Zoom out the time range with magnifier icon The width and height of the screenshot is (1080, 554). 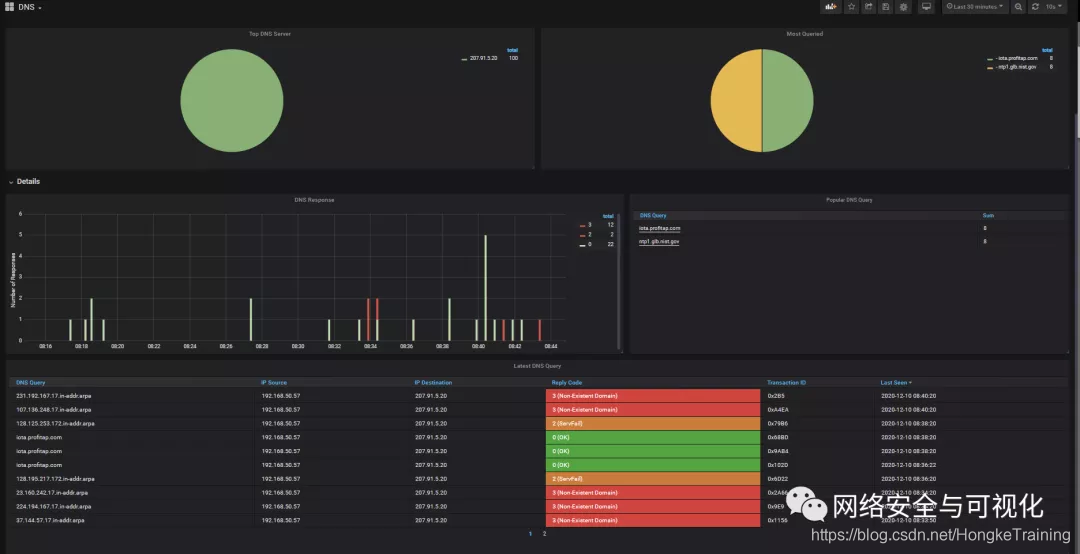1019,7
